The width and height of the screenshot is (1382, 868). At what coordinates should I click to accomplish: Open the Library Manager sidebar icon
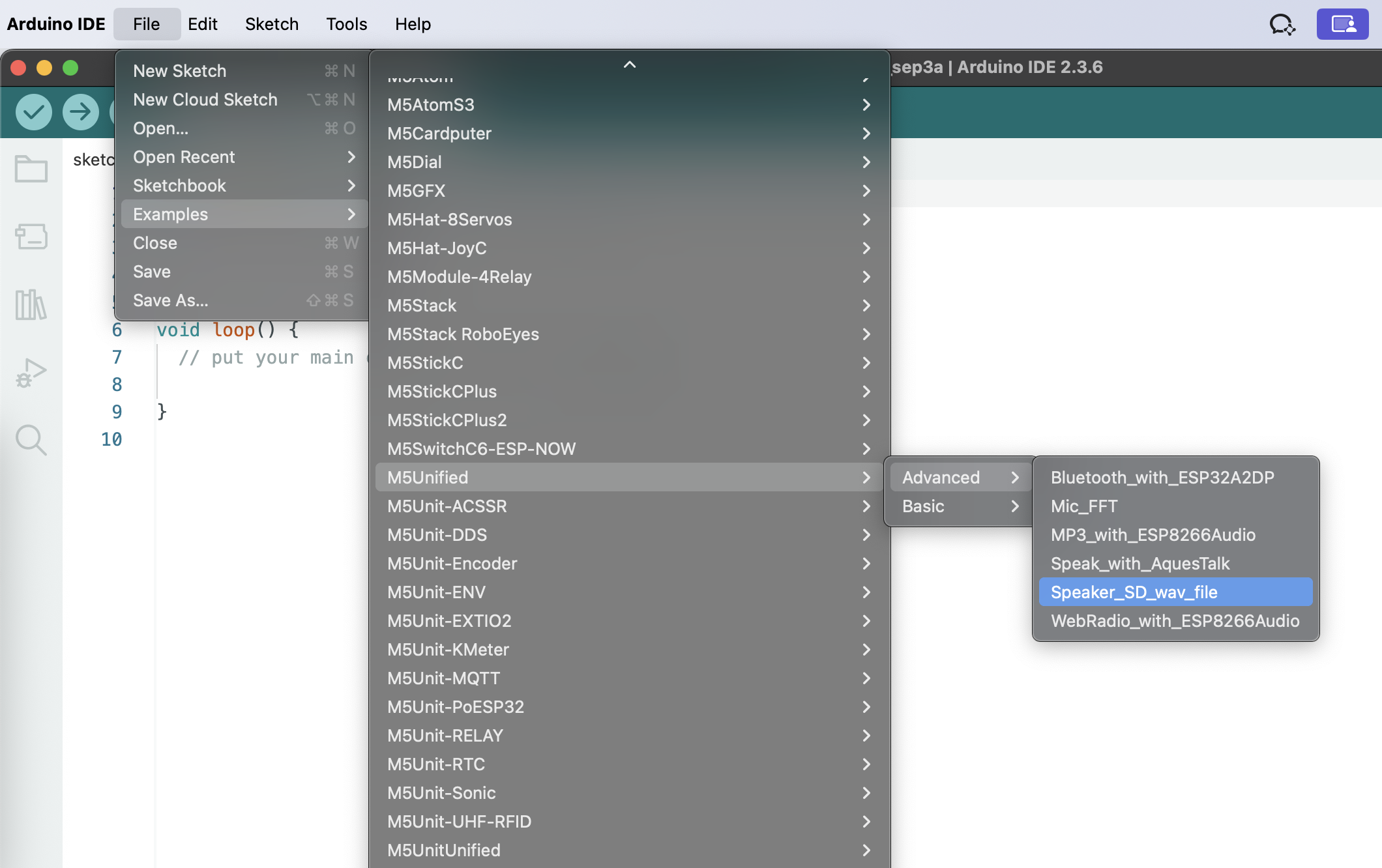[31, 304]
